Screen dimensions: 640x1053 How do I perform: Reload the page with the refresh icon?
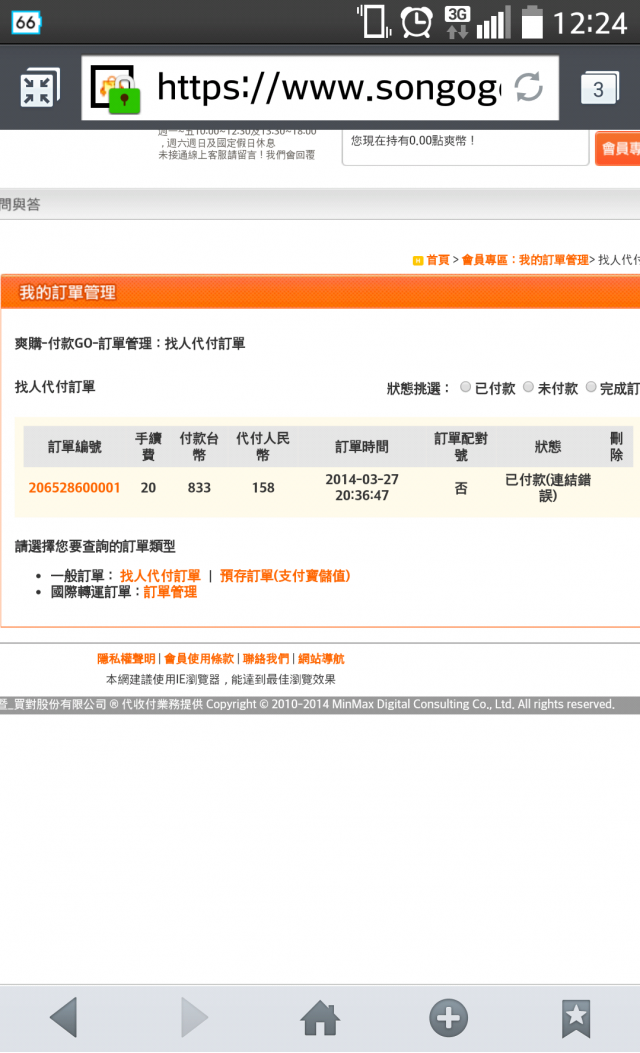click(x=528, y=87)
